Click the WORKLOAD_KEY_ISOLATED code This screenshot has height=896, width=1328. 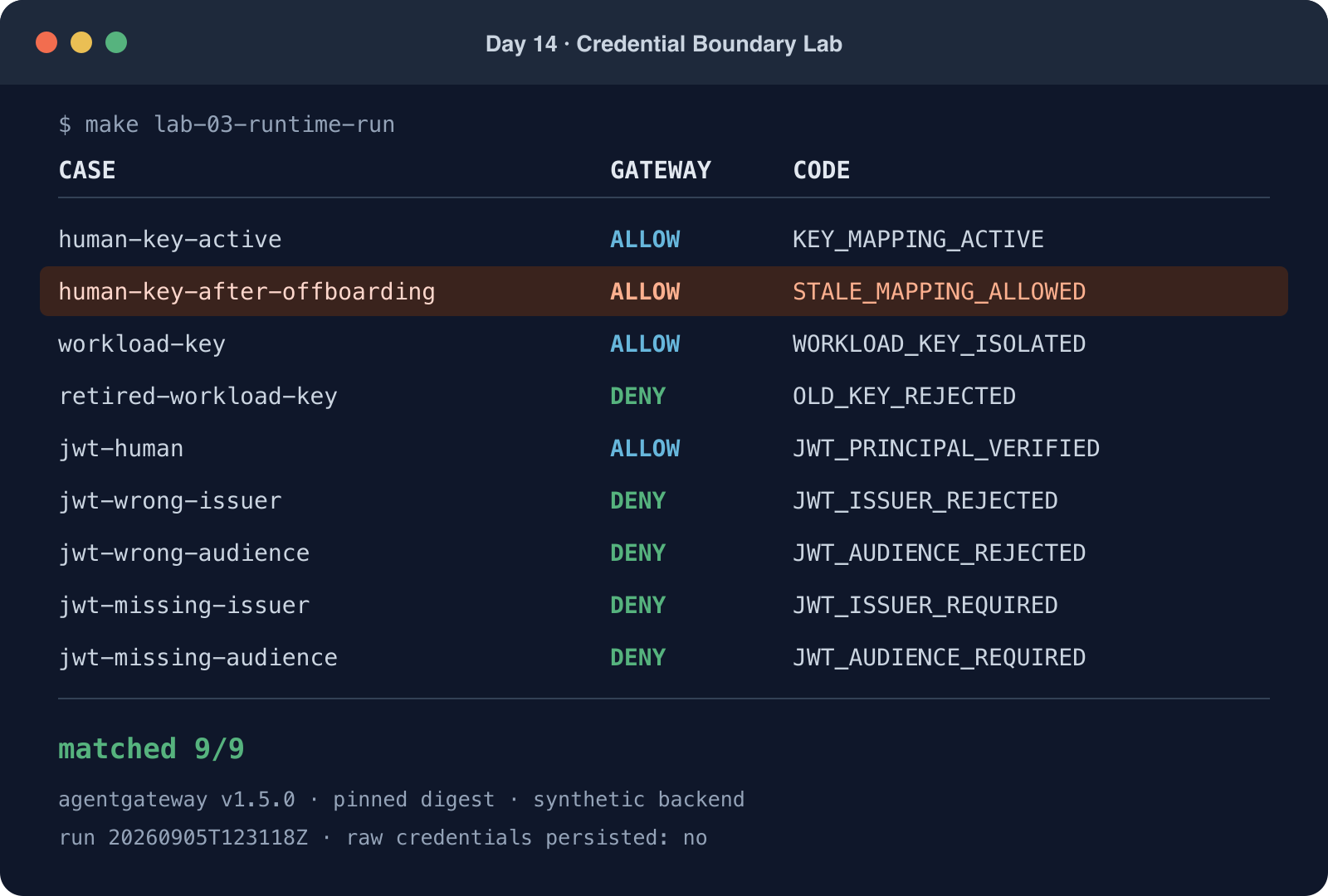939,344
